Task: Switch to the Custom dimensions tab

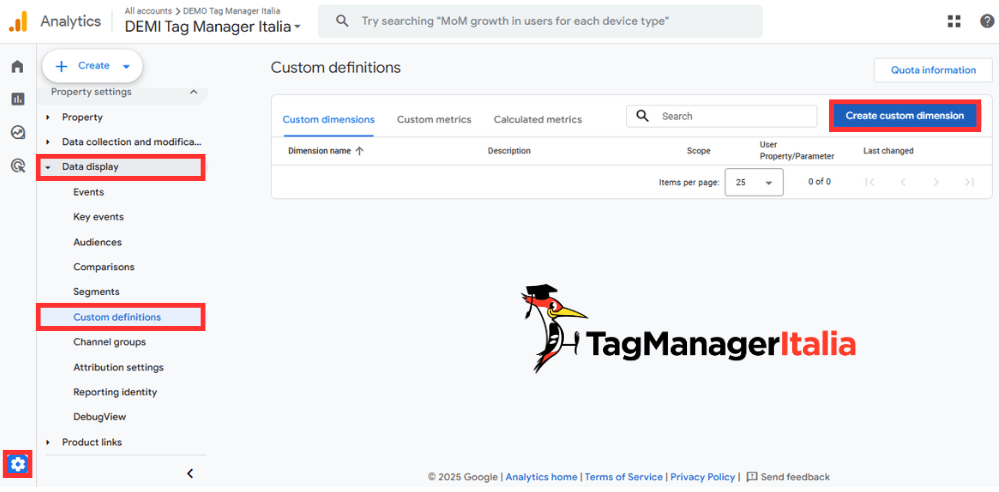Action: 329,119
